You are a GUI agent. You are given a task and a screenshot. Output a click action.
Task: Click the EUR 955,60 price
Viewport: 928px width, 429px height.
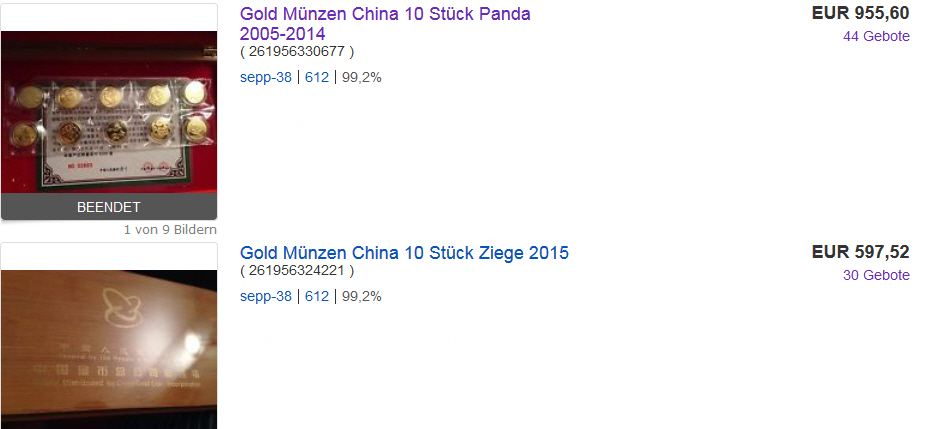pos(860,13)
